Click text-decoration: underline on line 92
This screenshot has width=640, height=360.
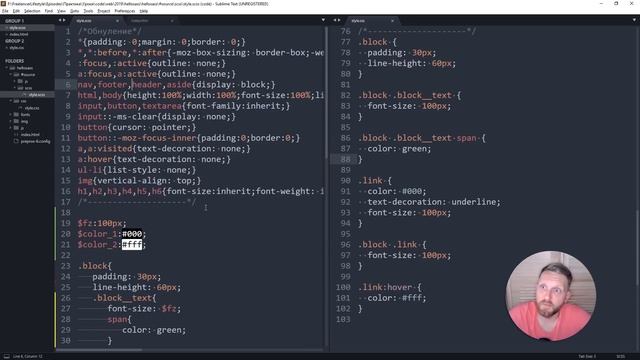(433, 202)
